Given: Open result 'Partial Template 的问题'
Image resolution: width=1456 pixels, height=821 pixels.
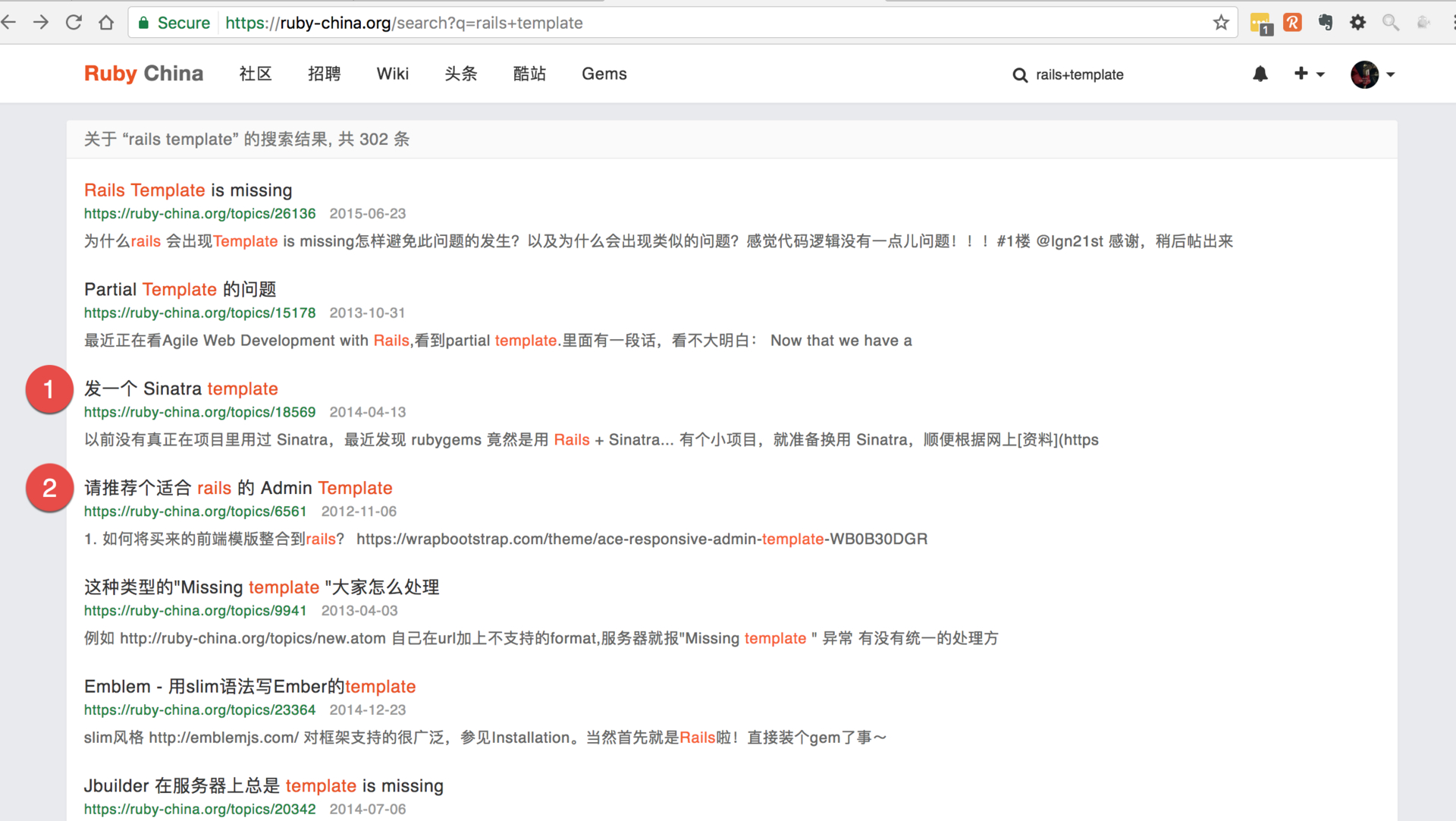Looking at the screenshot, I should 180,289.
